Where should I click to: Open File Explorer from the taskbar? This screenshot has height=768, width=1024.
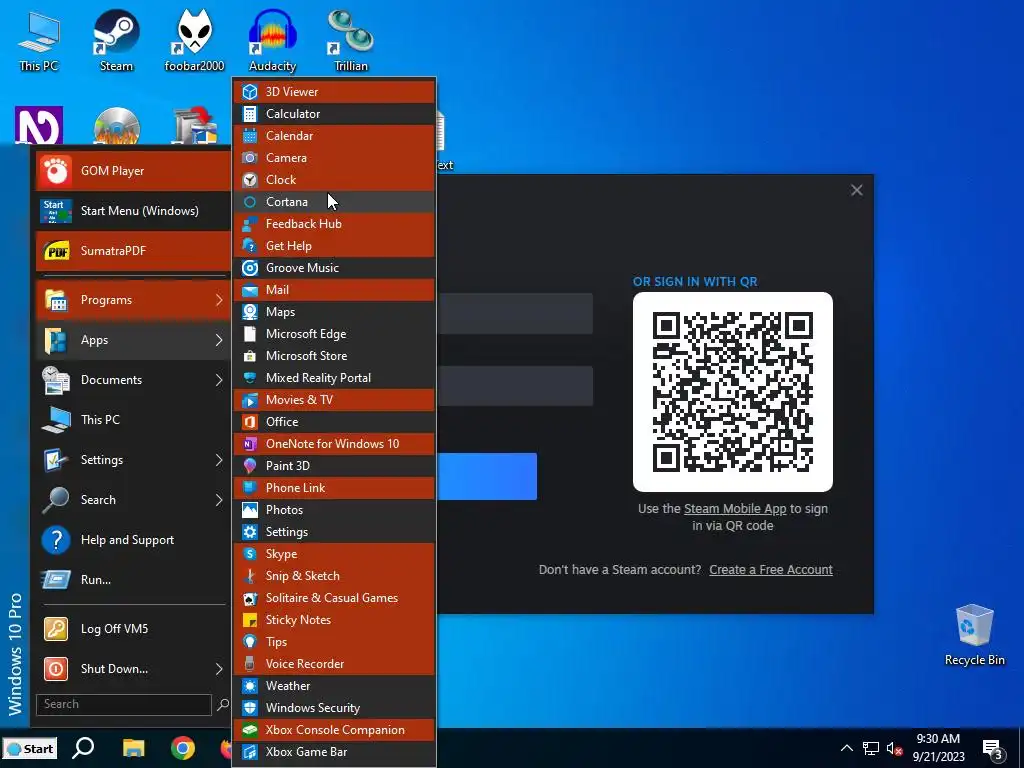click(133, 748)
